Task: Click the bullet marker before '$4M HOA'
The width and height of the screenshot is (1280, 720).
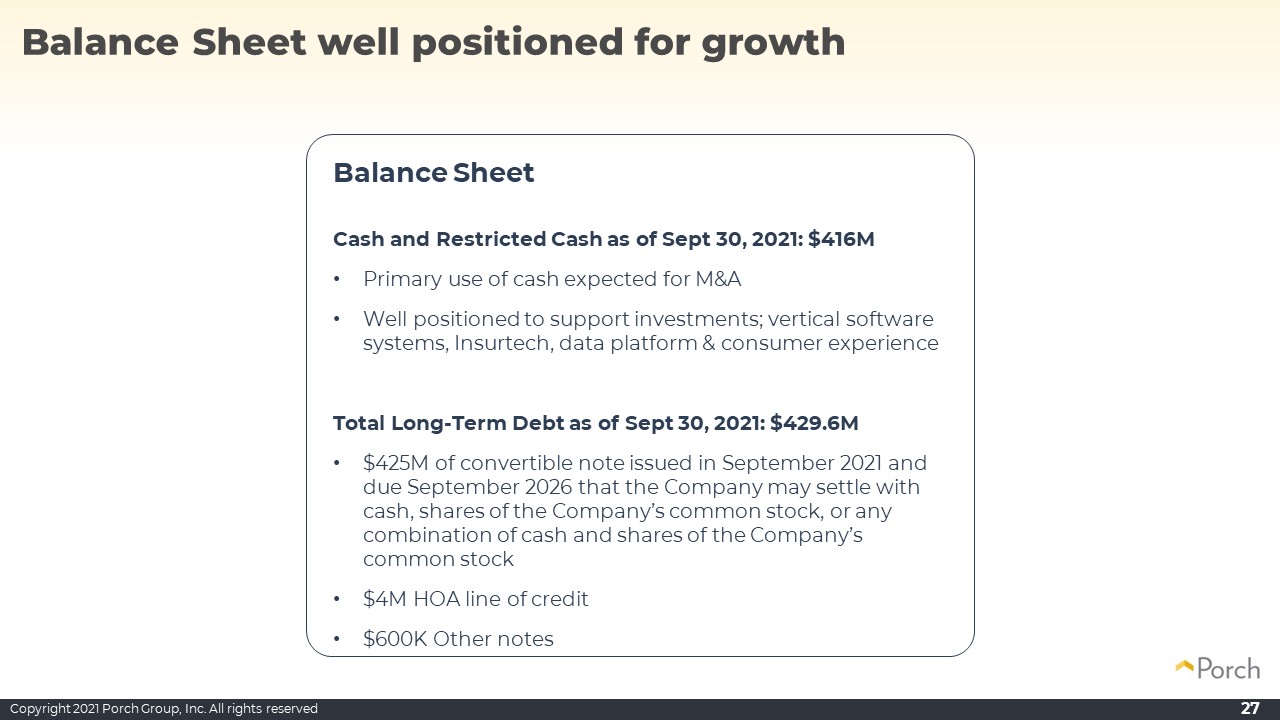Action: [338, 600]
